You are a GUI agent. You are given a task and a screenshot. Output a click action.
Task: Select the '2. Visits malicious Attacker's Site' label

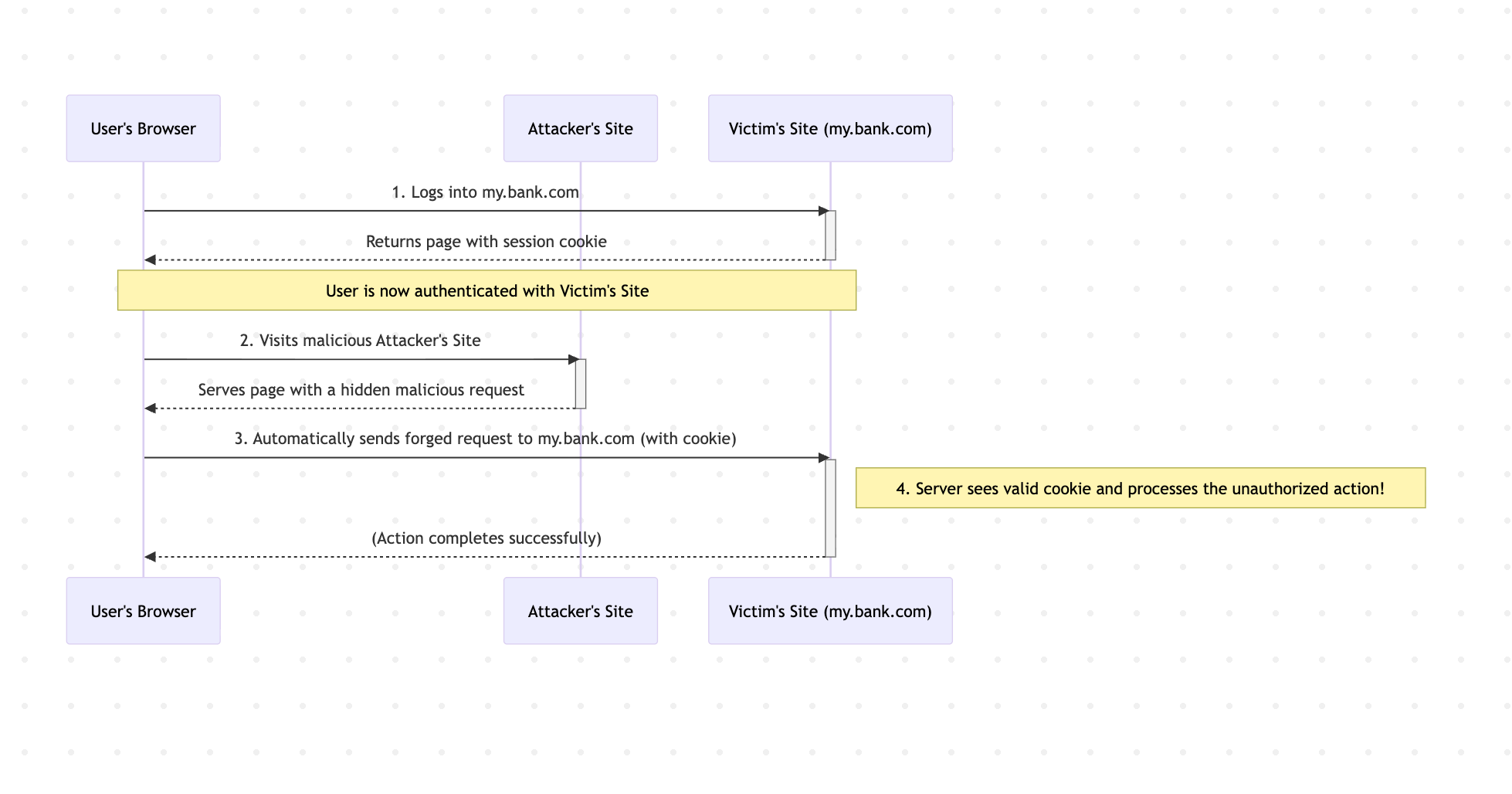360,341
